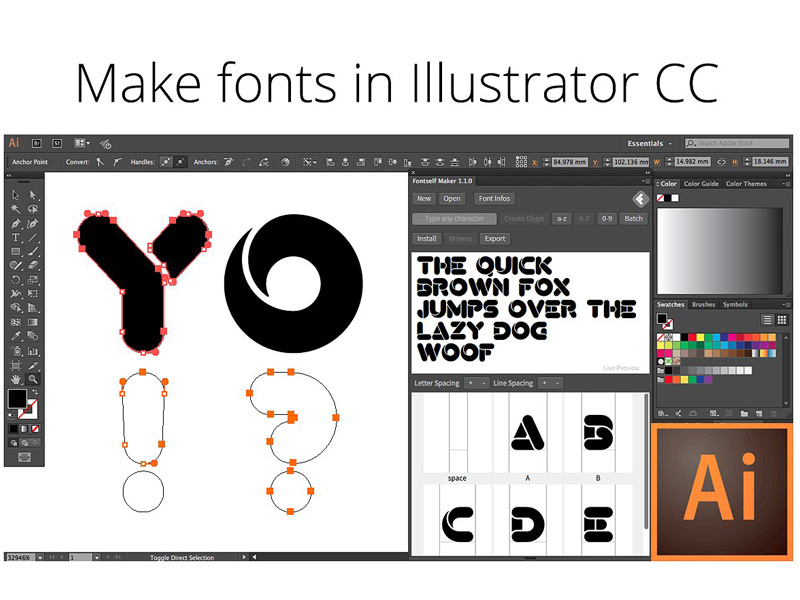
Task: Pick the None swatch in Color panel
Action: (661, 198)
